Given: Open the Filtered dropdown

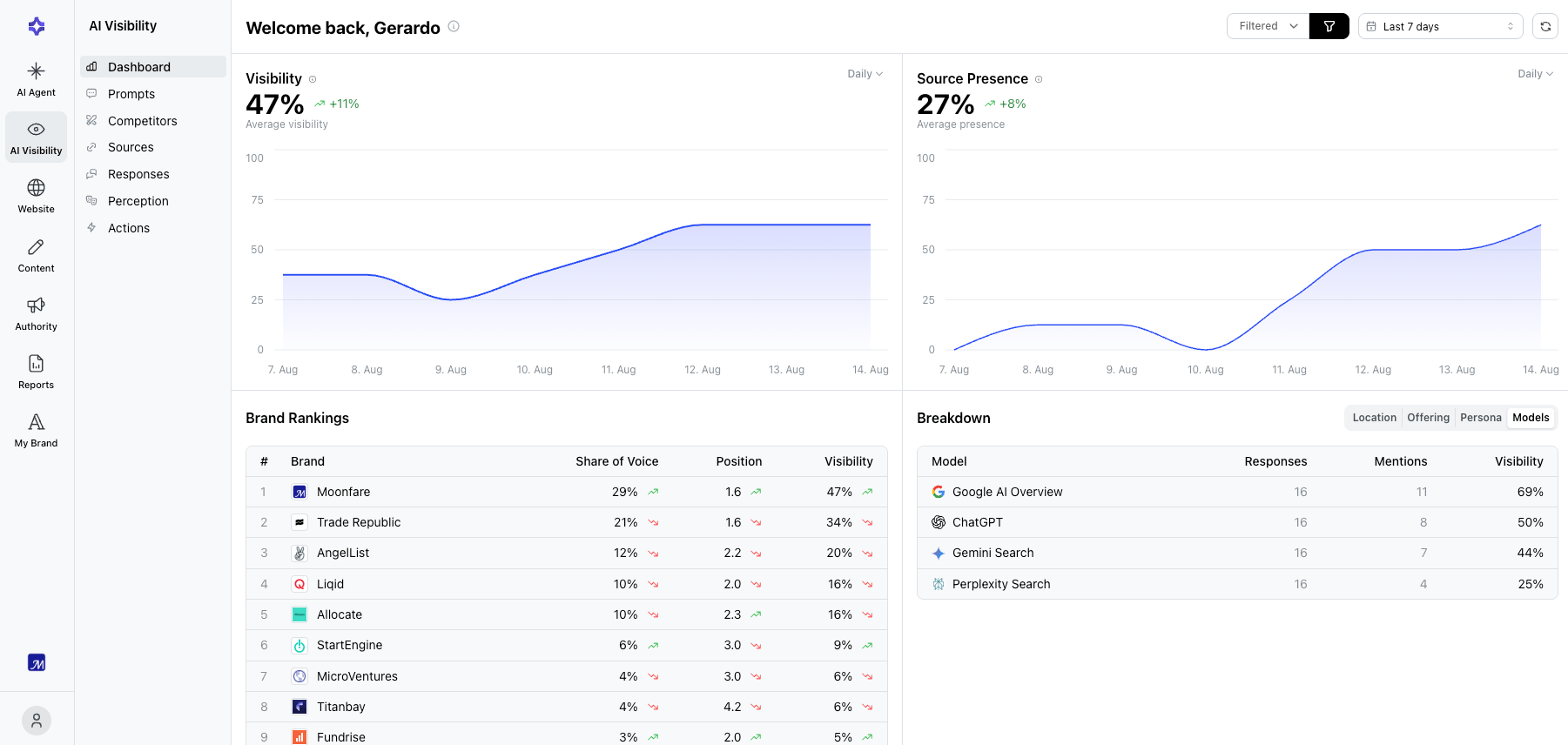Looking at the screenshot, I should click(1269, 26).
